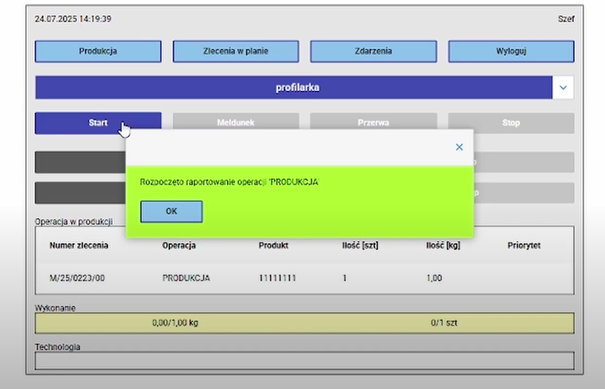Click the 0,00/1,00 kg progress bar
This screenshot has height=389, width=605.
click(x=175, y=323)
